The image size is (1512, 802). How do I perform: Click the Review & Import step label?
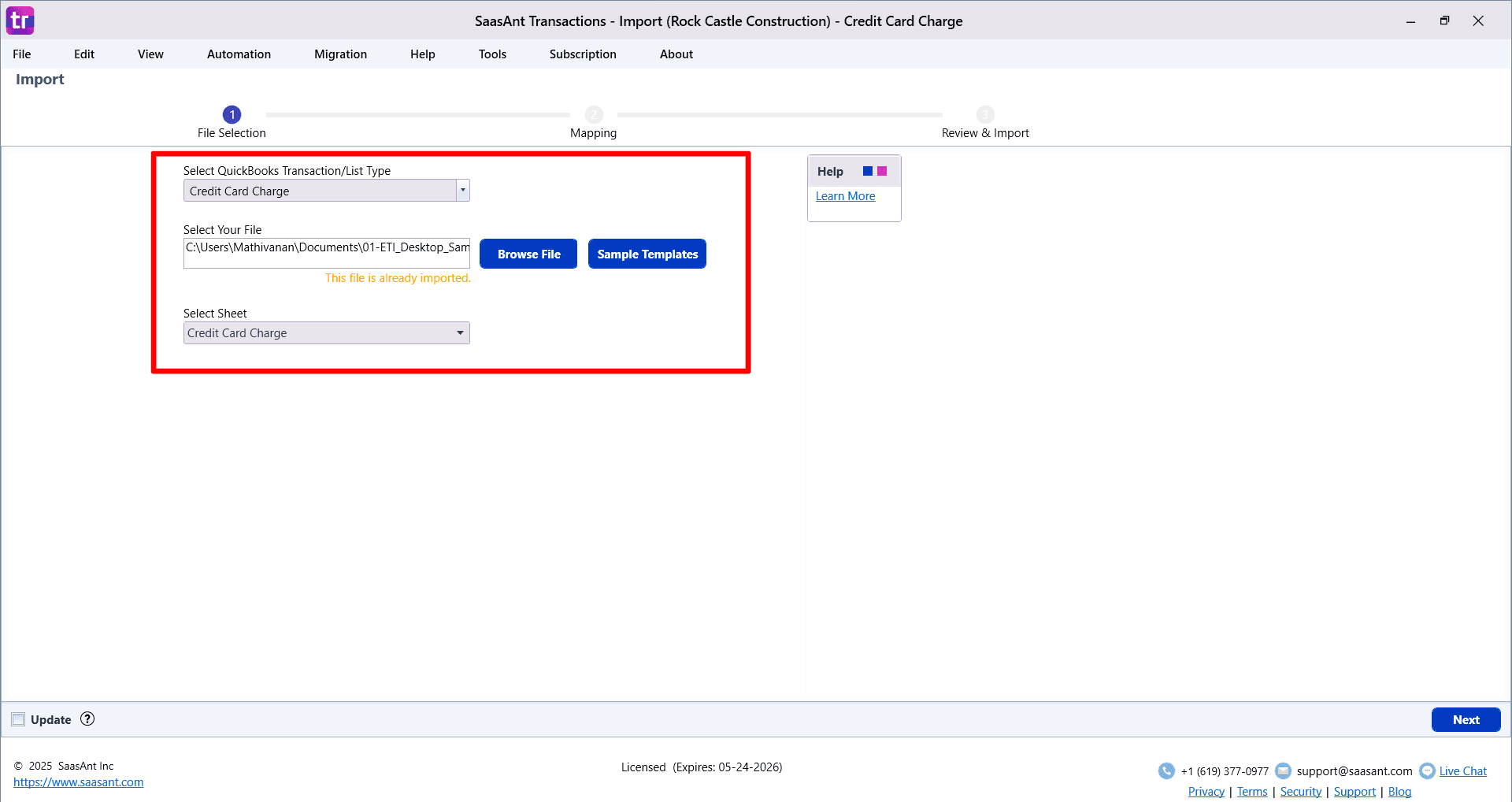coord(985,133)
